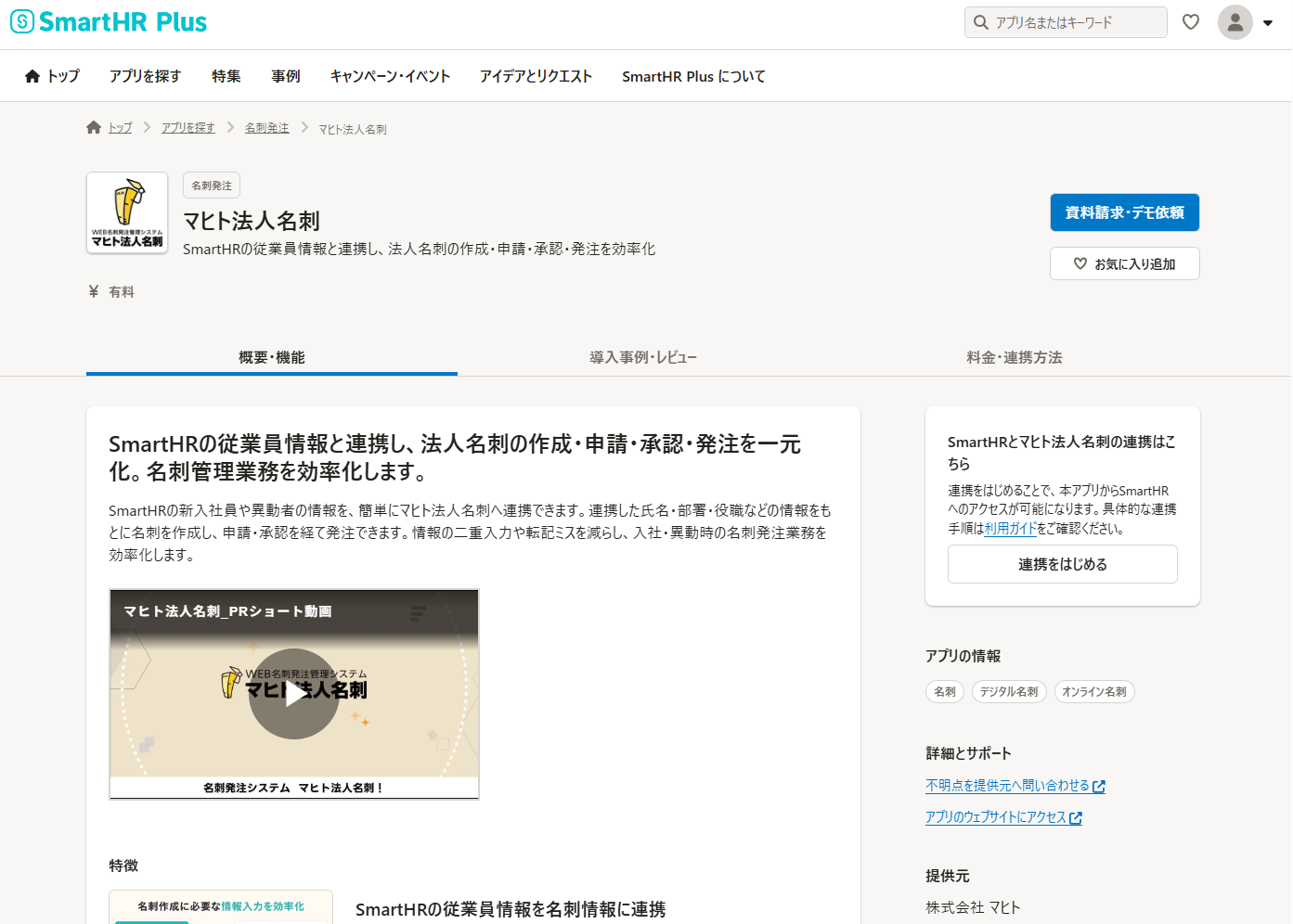Click the 特徴 section heading
The height and width of the screenshot is (924, 1293).
(x=123, y=866)
